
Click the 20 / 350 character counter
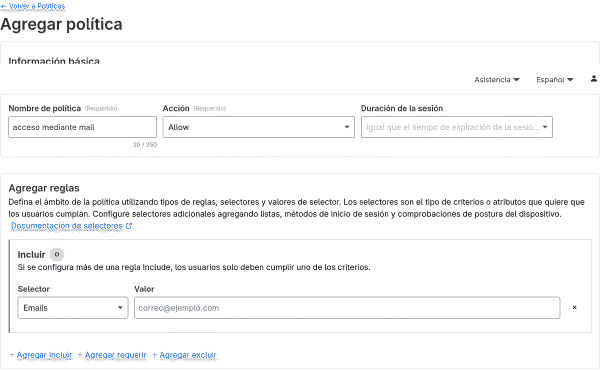pyautogui.click(x=145, y=145)
